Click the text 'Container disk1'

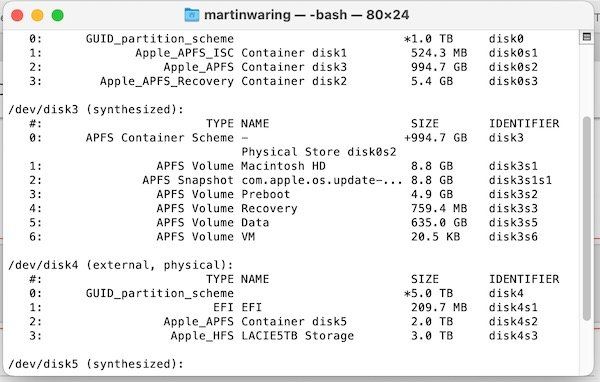pos(294,53)
